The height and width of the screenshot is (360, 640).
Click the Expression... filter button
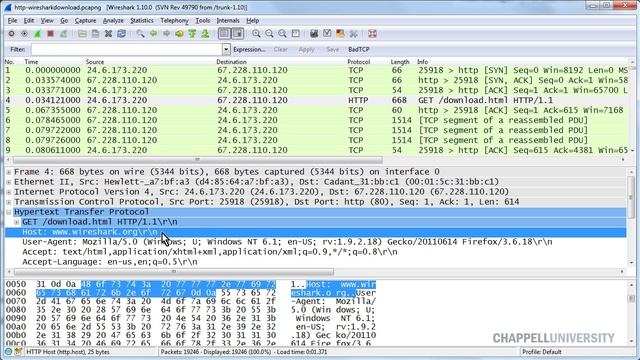pos(249,49)
